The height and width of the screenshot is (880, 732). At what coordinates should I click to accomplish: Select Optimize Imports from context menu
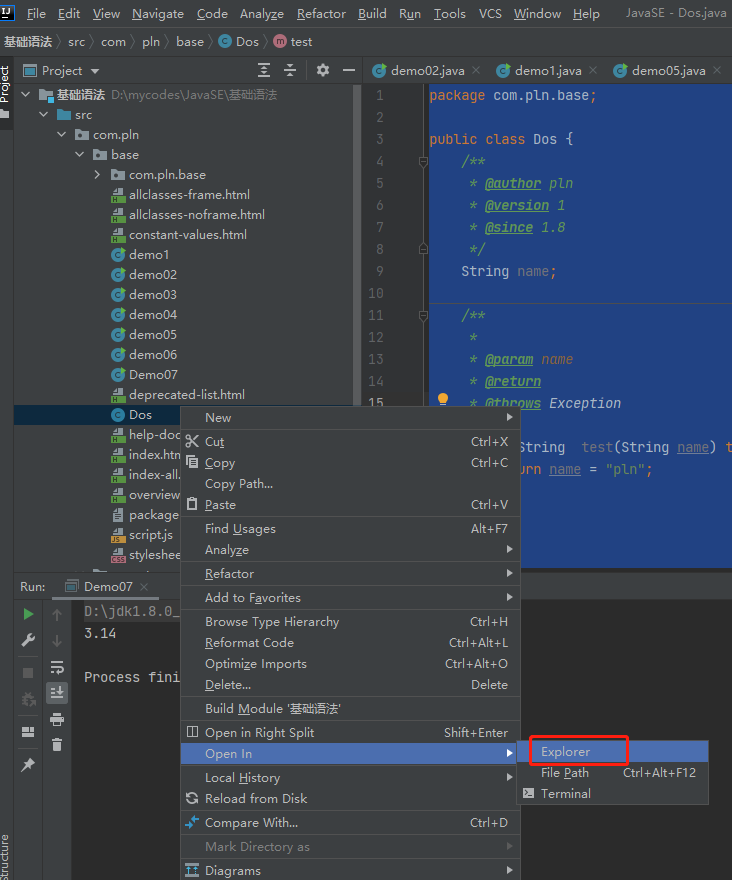click(350, 664)
